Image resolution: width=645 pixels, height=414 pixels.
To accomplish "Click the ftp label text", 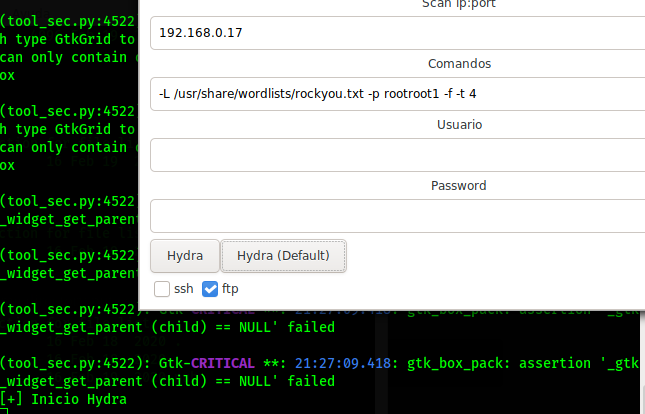I will coord(230,289).
